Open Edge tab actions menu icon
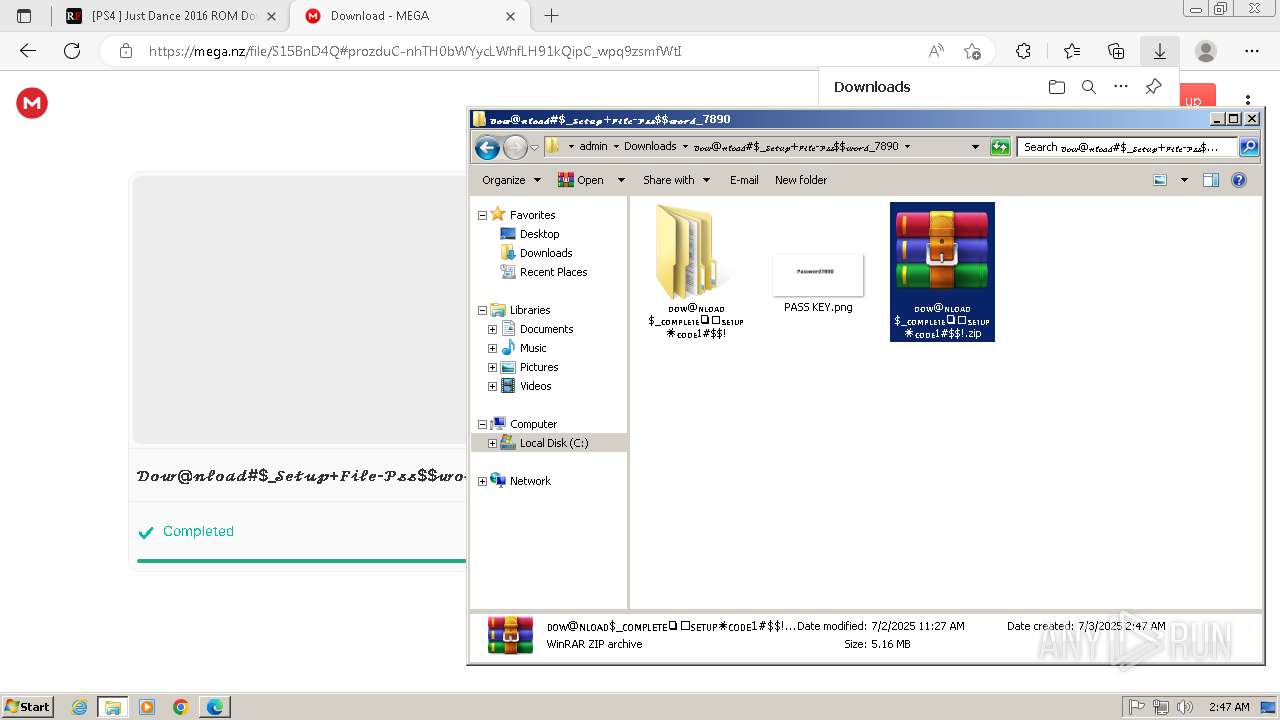The height and width of the screenshot is (720, 1280). [x=24, y=16]
